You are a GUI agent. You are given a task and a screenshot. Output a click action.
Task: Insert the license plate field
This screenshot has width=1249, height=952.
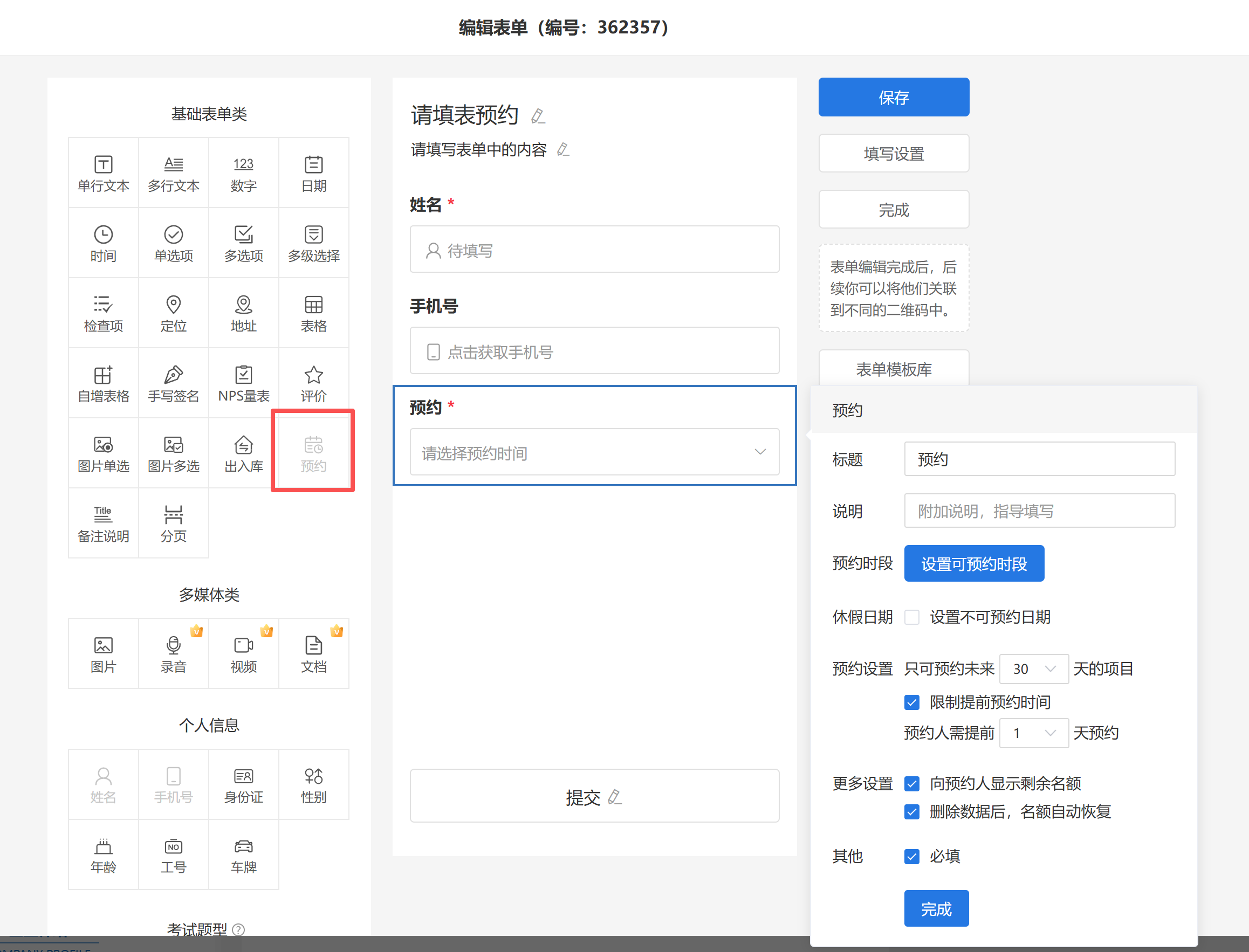click(x=244, y=854)
